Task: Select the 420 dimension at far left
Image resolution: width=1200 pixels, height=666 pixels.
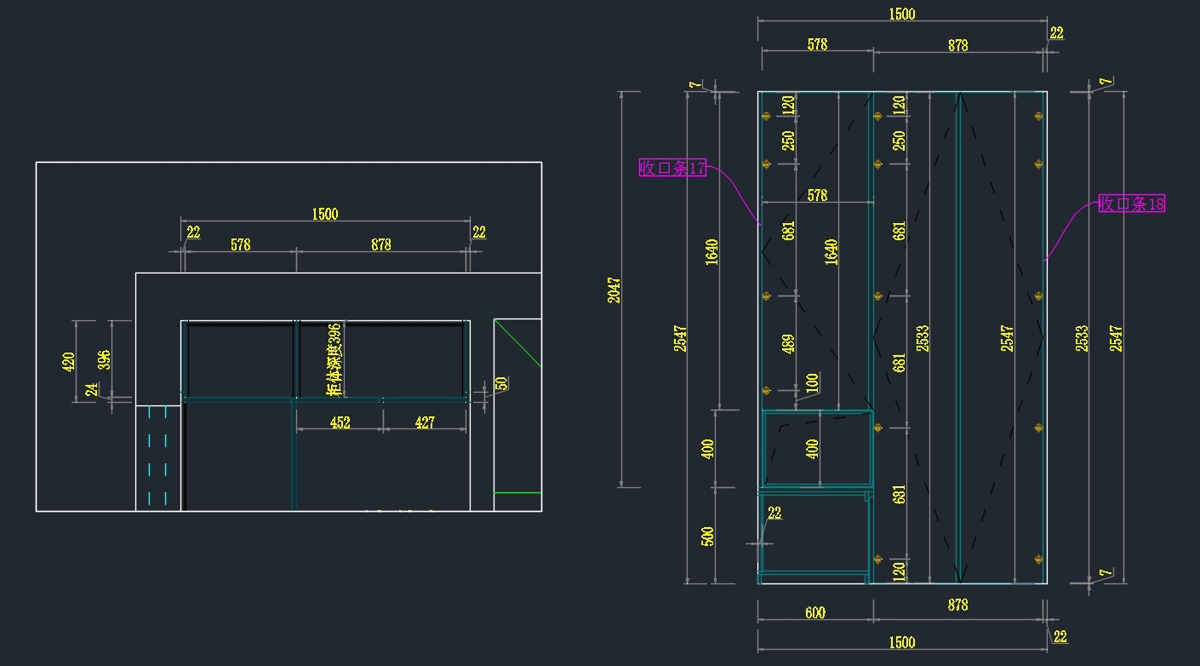Action: point(68,361)
